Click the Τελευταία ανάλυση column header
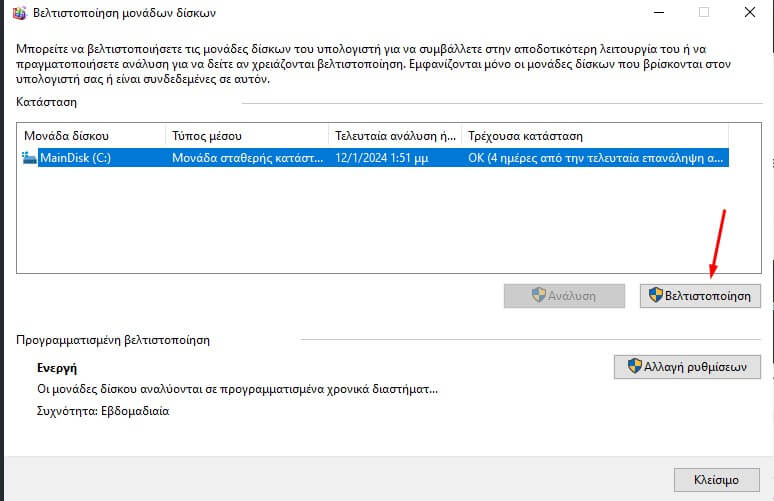The height and width of the screenshot is (501, 774). 394,135
